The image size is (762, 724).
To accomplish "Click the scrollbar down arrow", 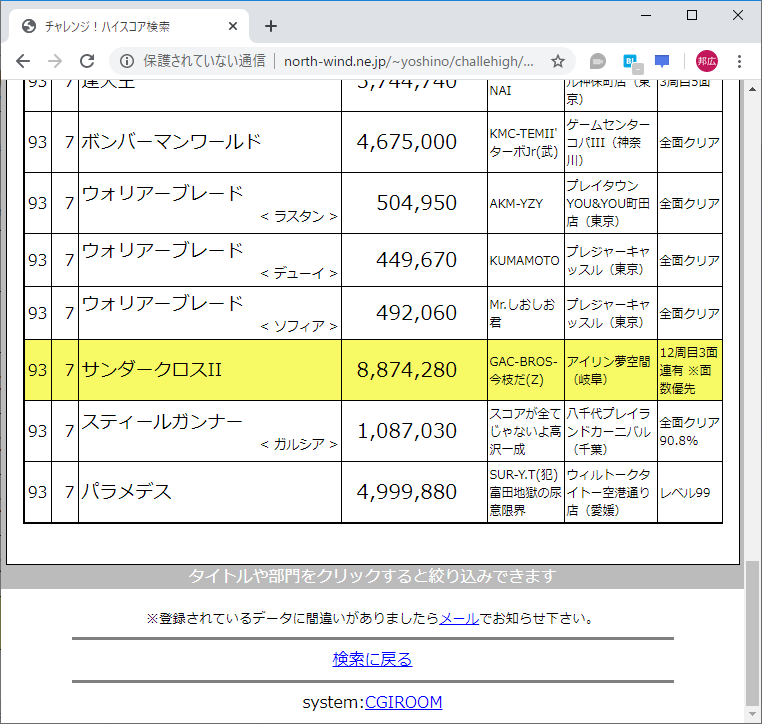I will pyautogui.click(x=752, y=714).
